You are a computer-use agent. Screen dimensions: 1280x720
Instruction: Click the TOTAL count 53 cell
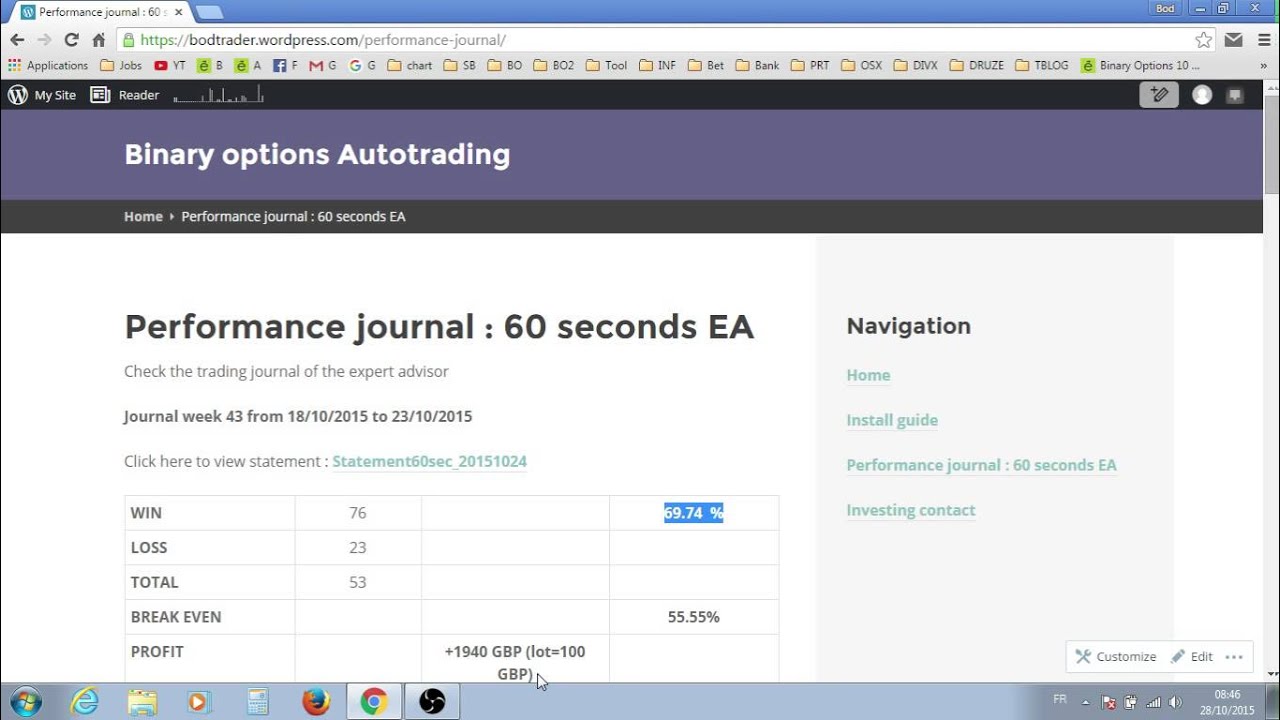[357, 582]
